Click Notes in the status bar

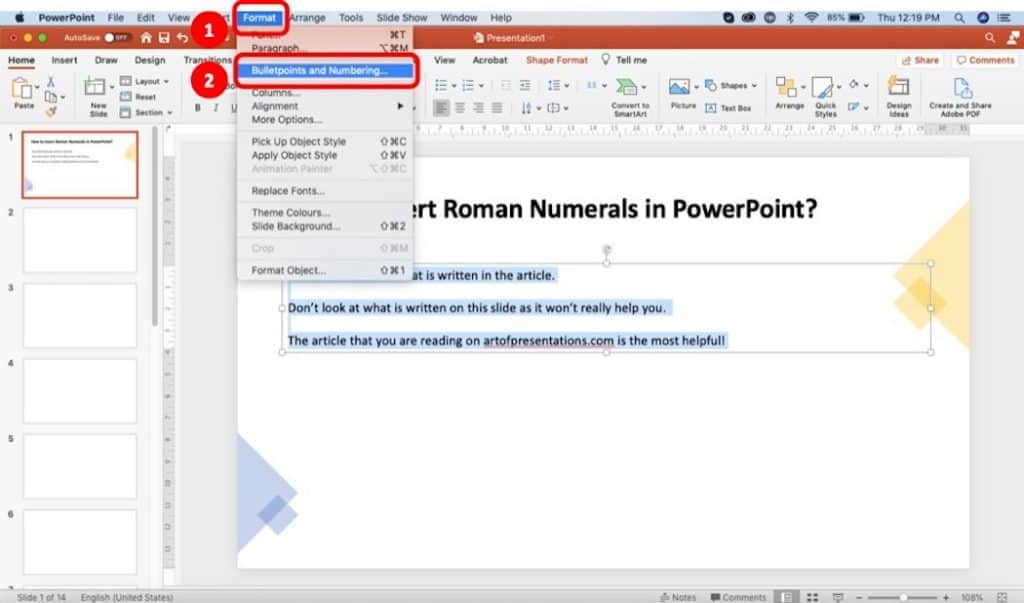(678, 597)
